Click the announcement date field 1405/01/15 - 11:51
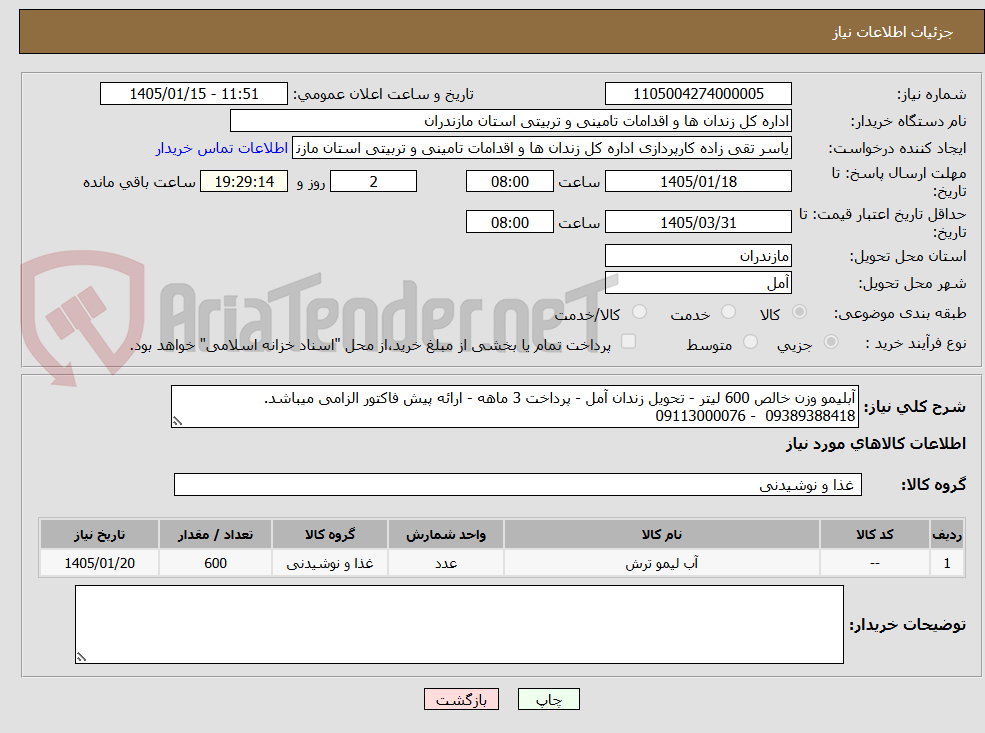The height and width of the screenshot is (733, 985). (193, 94)
